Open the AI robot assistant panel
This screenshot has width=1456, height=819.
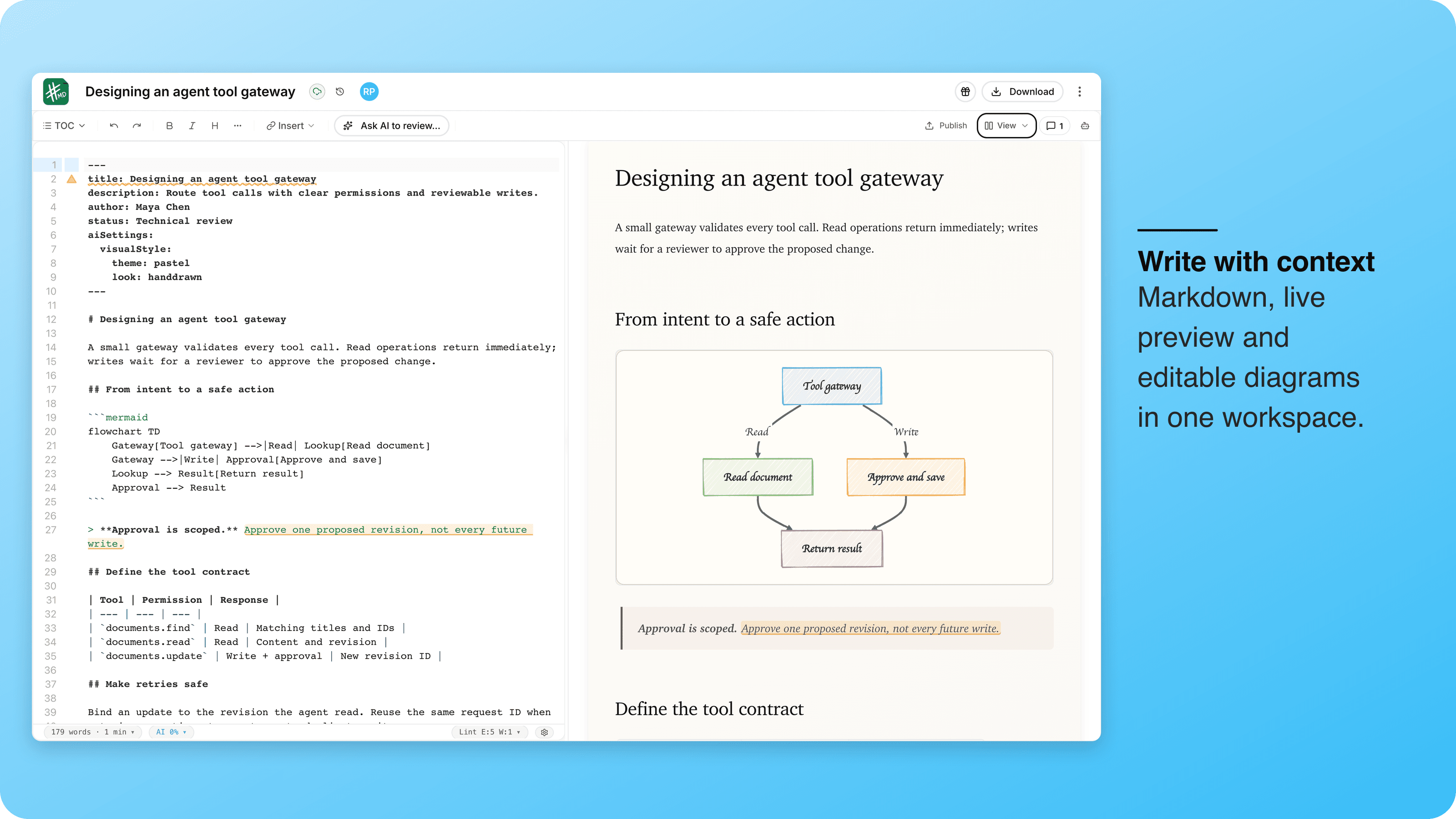tap(1085, 126)
